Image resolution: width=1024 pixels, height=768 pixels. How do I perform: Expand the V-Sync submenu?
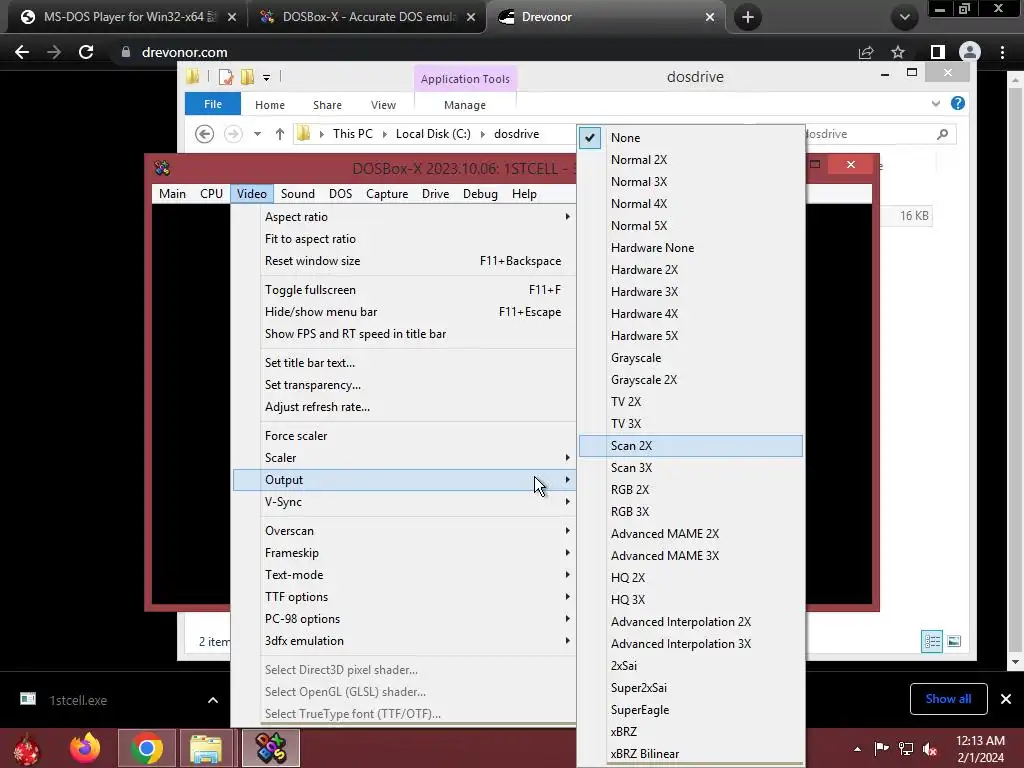pyautogui.click(x=404, y=502)
